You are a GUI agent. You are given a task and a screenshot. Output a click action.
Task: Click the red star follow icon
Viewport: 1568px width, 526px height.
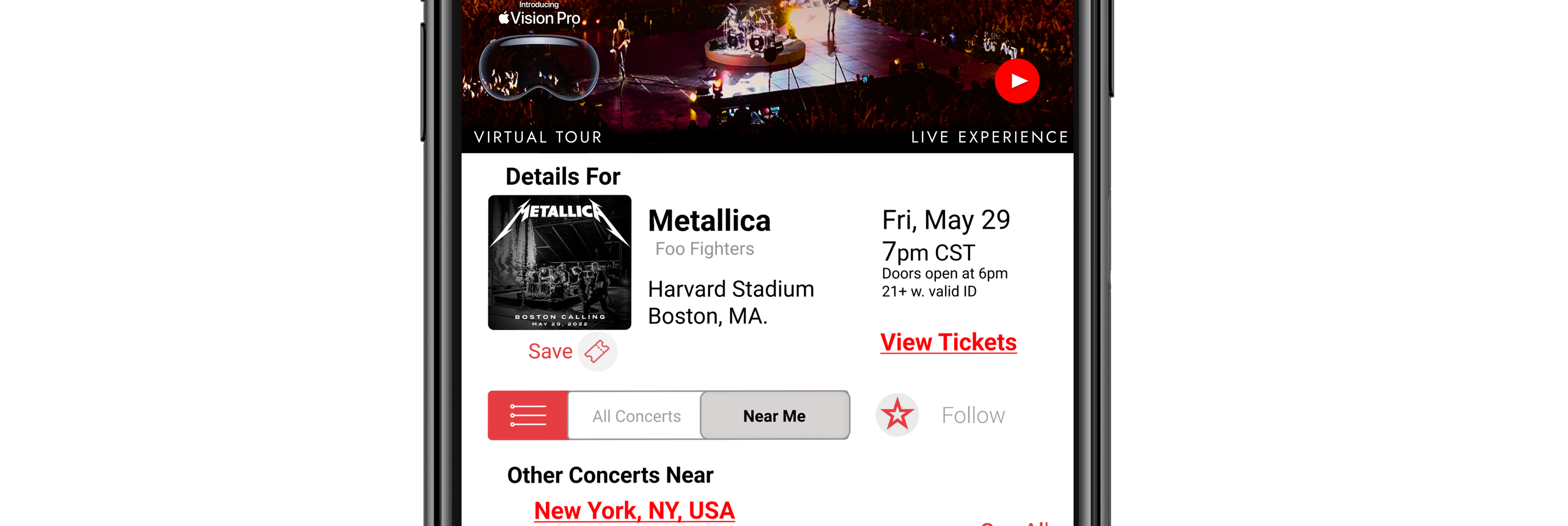(x=897, y=416)
